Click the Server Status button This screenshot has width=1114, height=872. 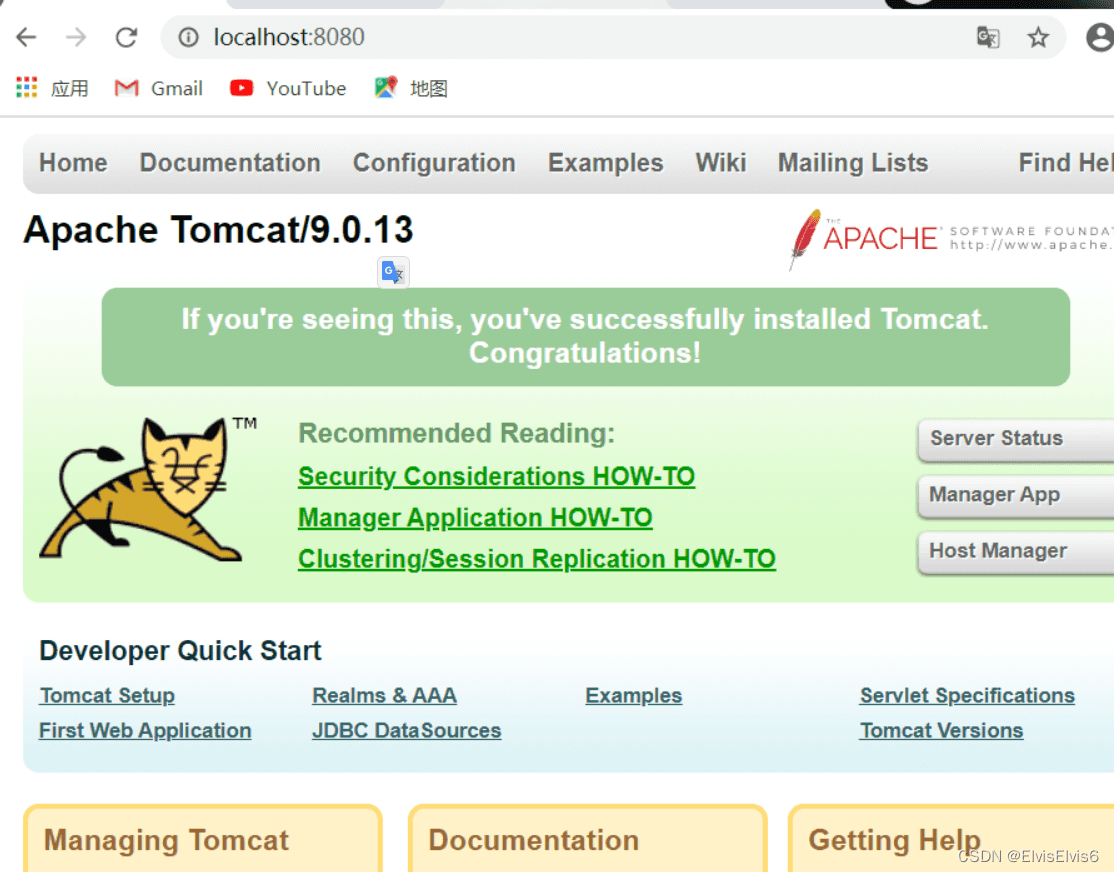tap(1016, 439)
